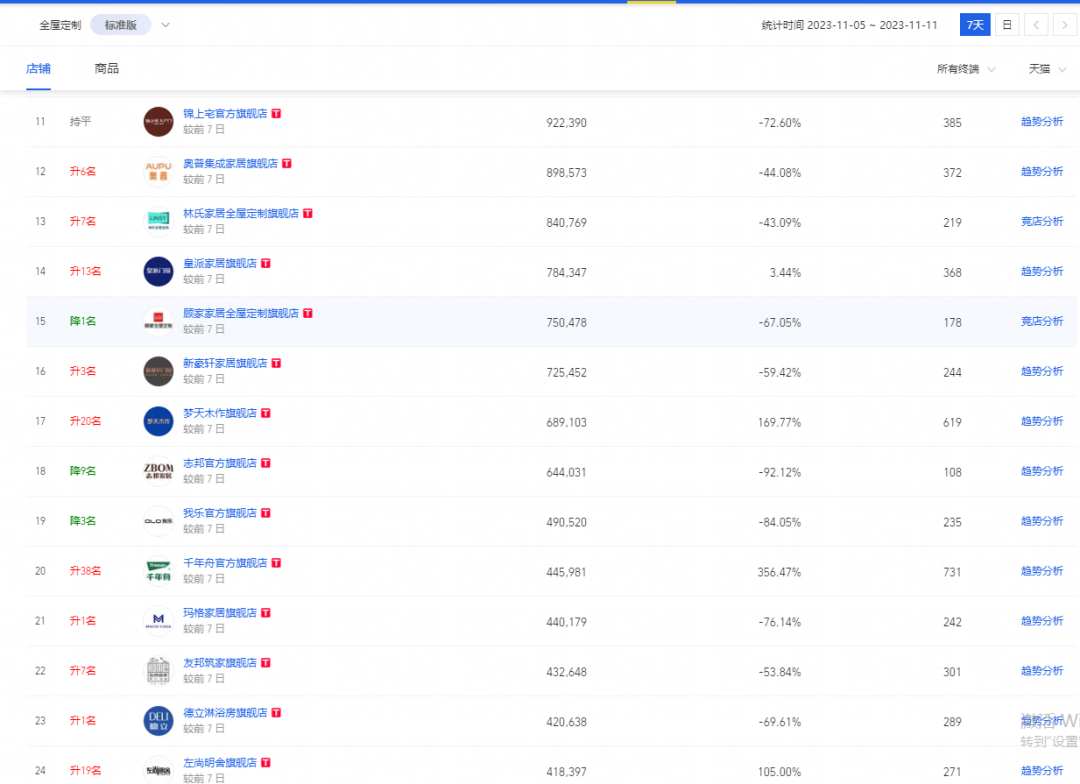This screenshot has height=784, width=1080.
Task: Click rank change 升38名 in row 20
Action: pyautogui.click(x=85, y=571)
